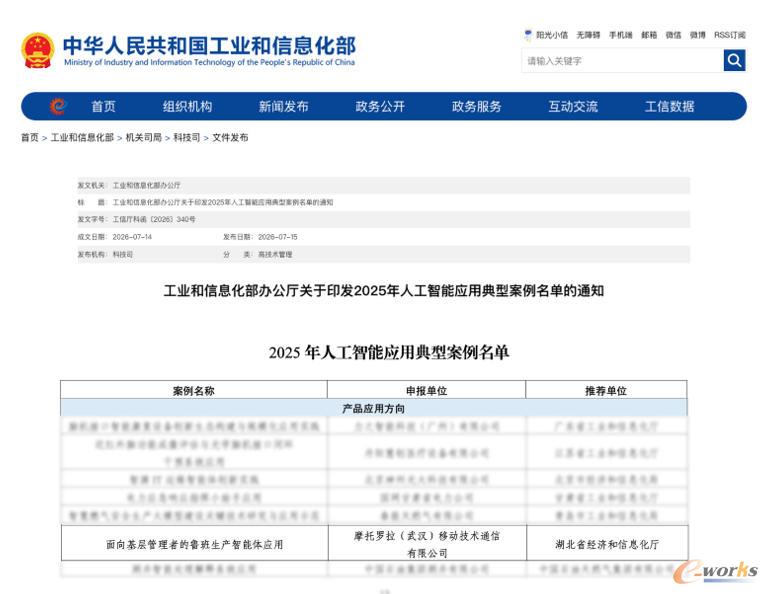Screen dimensions: 768x594
Task: Click the ministry name title in Chinese
Action: [x=209, y=46]
